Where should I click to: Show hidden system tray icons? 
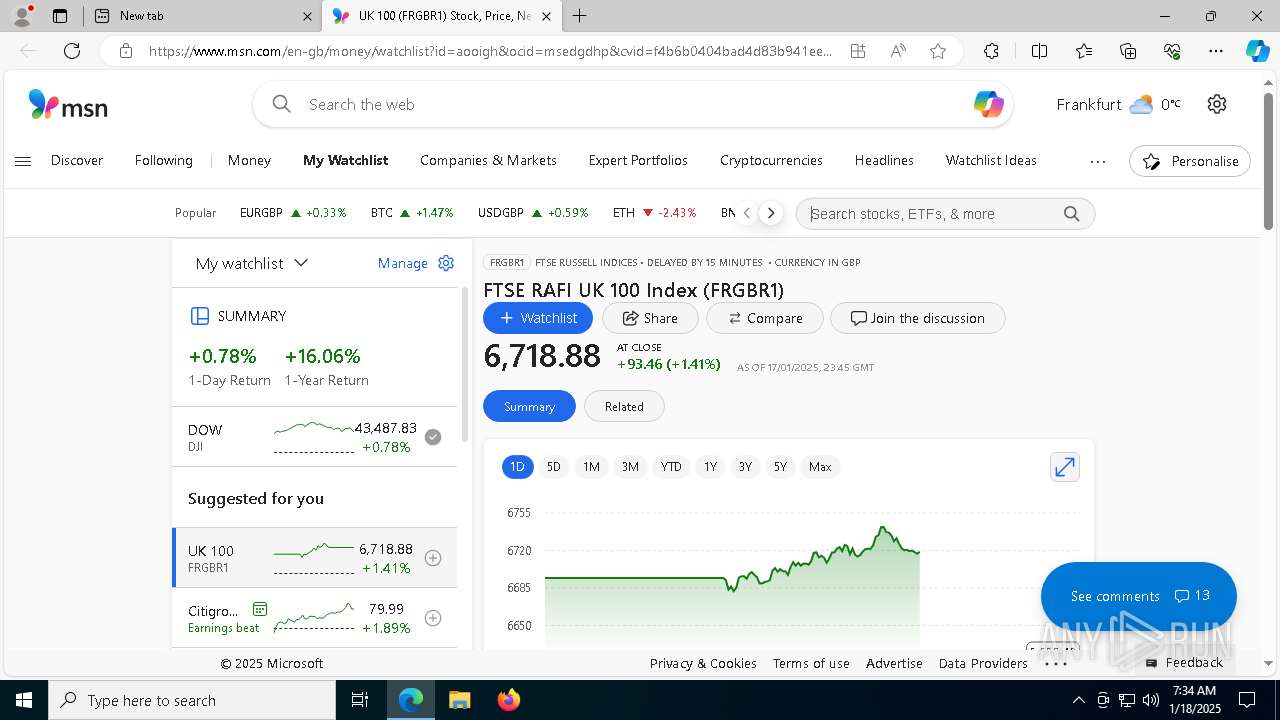tap(1078, 700)
